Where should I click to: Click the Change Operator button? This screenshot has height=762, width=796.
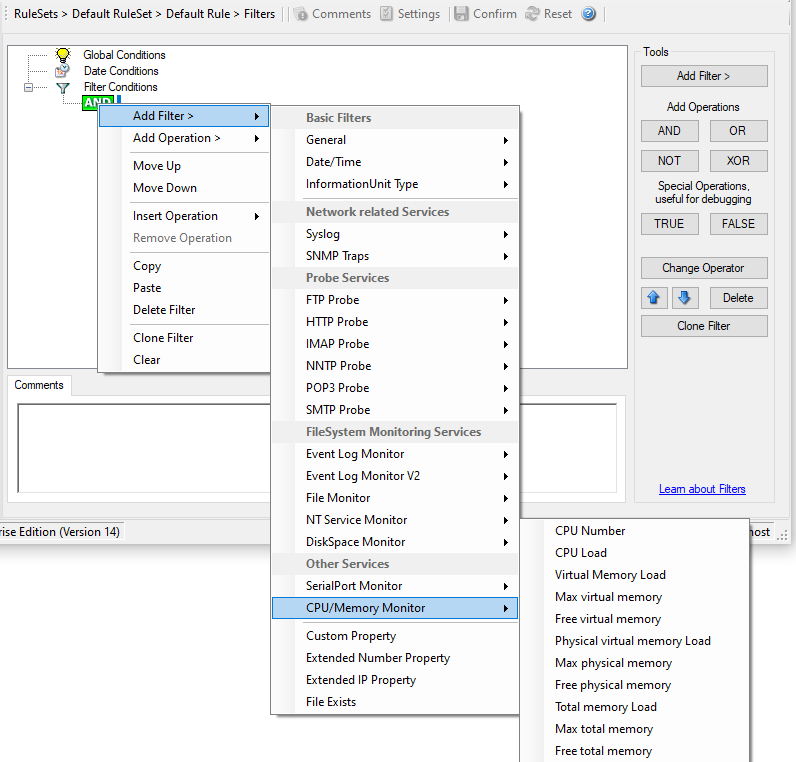(x=704, y=268)
